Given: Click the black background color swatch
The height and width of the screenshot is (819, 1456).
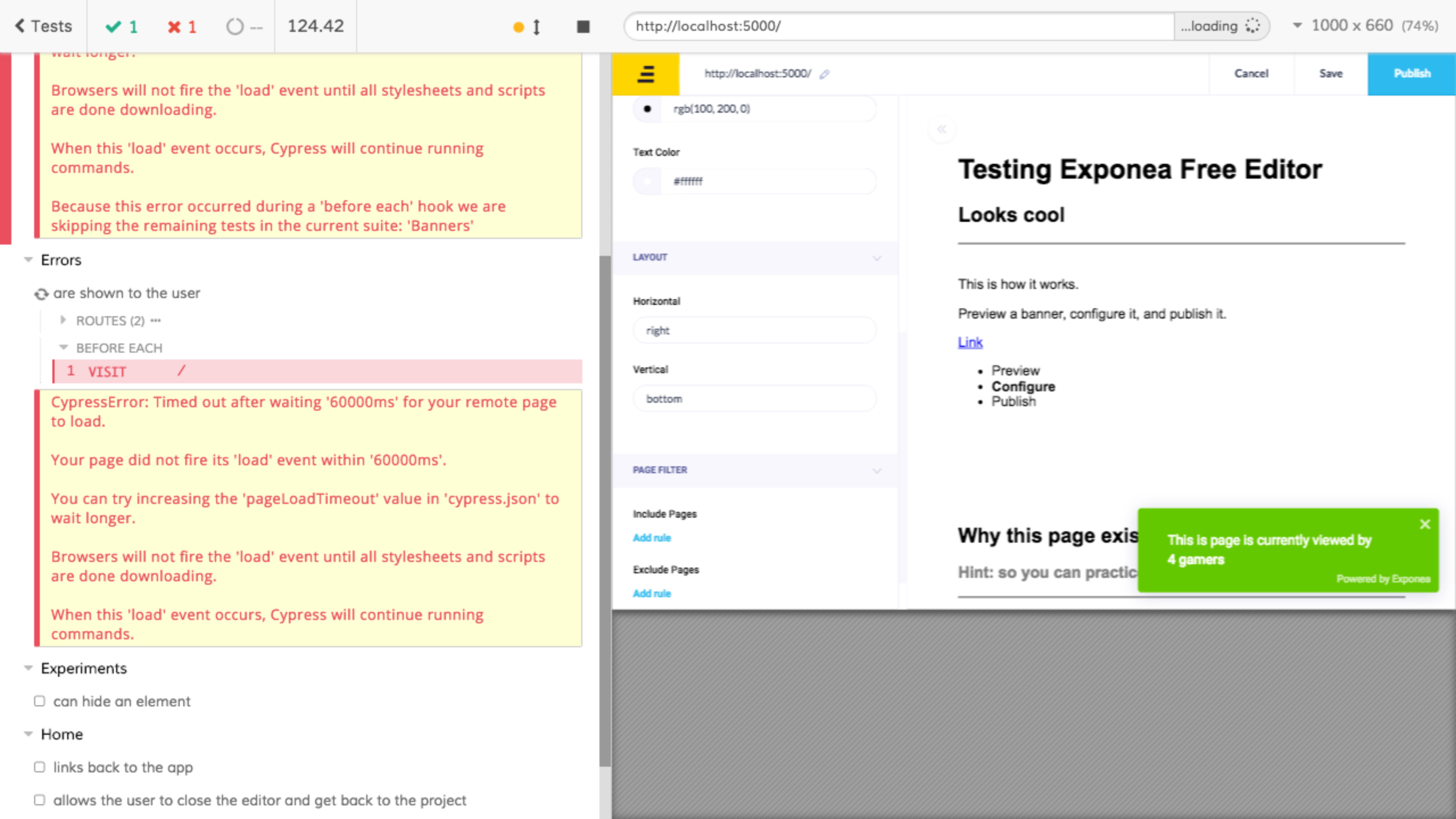Looking at the screenshot, I should [x=647, y=109].
